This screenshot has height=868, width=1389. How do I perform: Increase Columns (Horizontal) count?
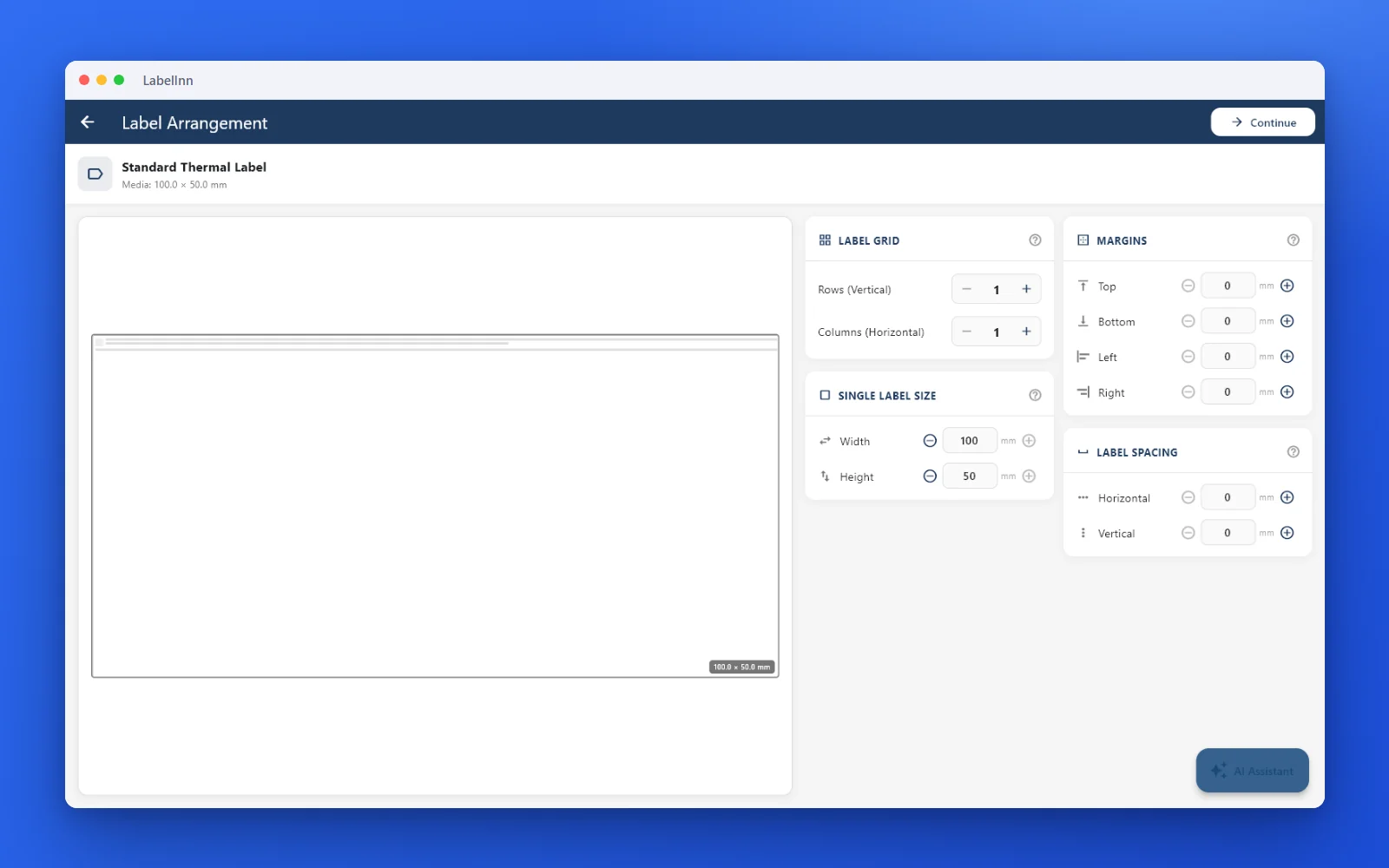click(1026, 332)
